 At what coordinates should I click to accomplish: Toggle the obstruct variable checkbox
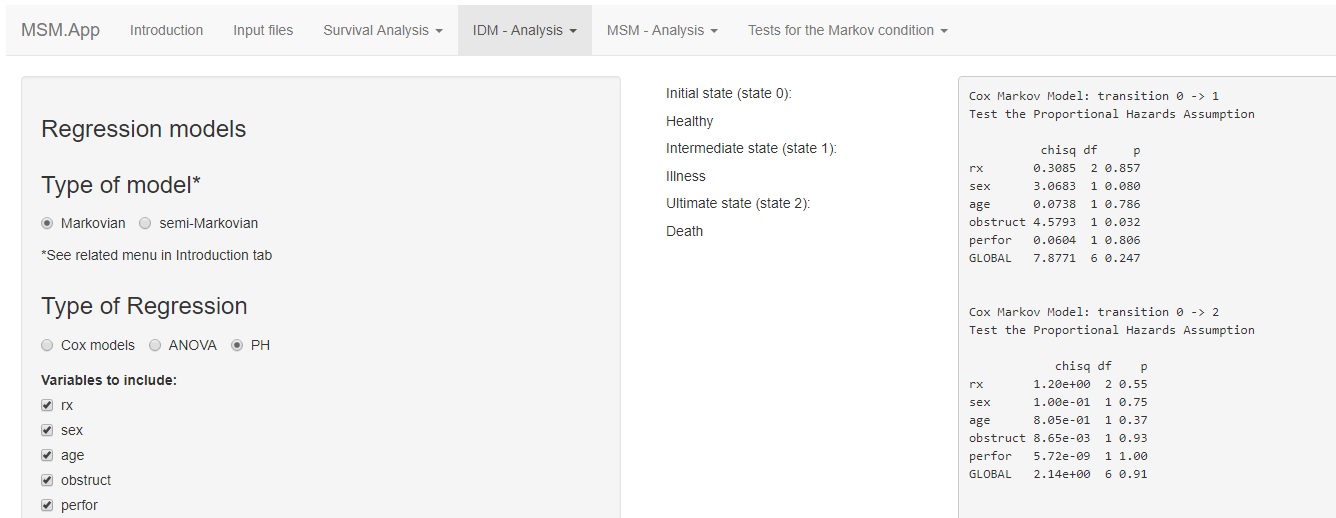coord(47,480)
